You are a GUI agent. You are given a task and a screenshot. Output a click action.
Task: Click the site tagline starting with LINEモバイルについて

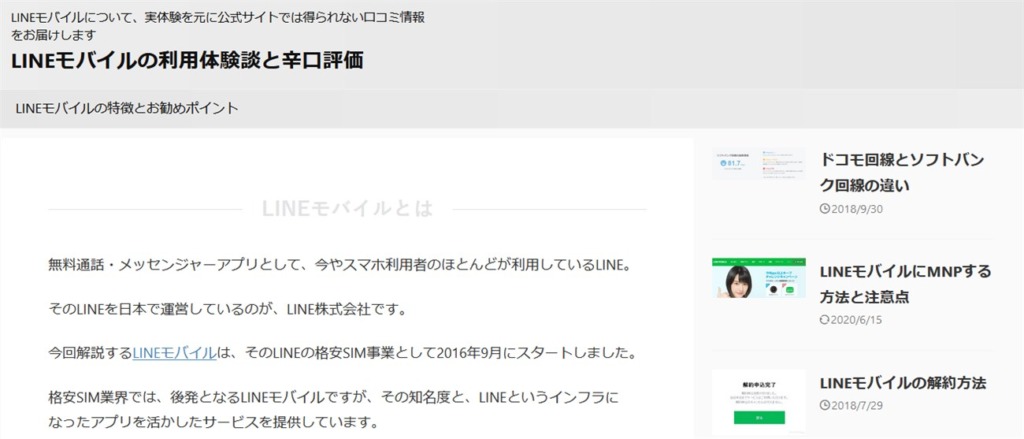tap(217, 26)
